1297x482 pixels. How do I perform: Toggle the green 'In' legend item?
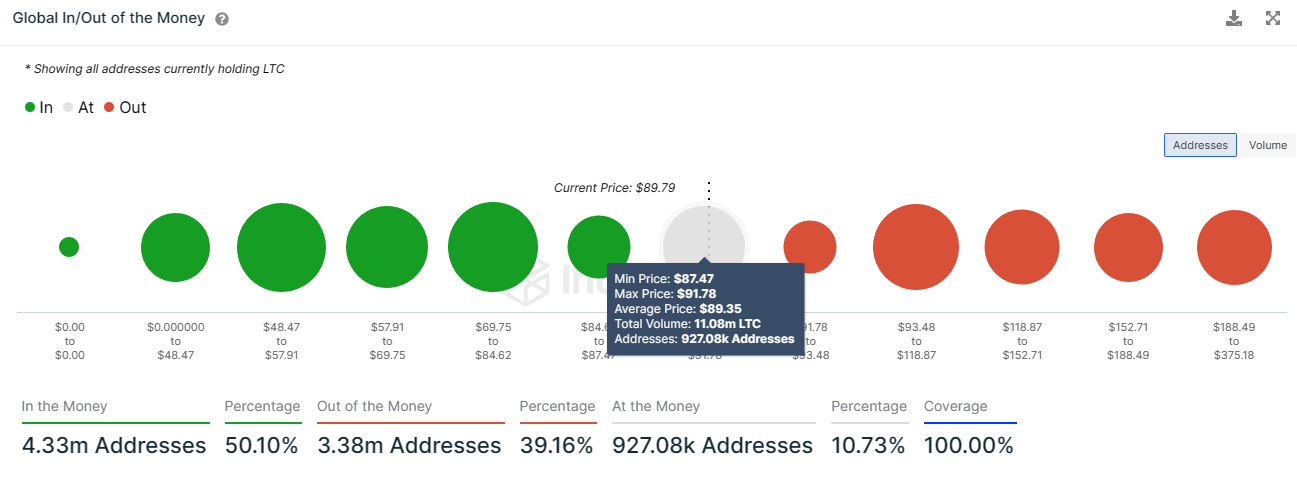tap(39, 107)
